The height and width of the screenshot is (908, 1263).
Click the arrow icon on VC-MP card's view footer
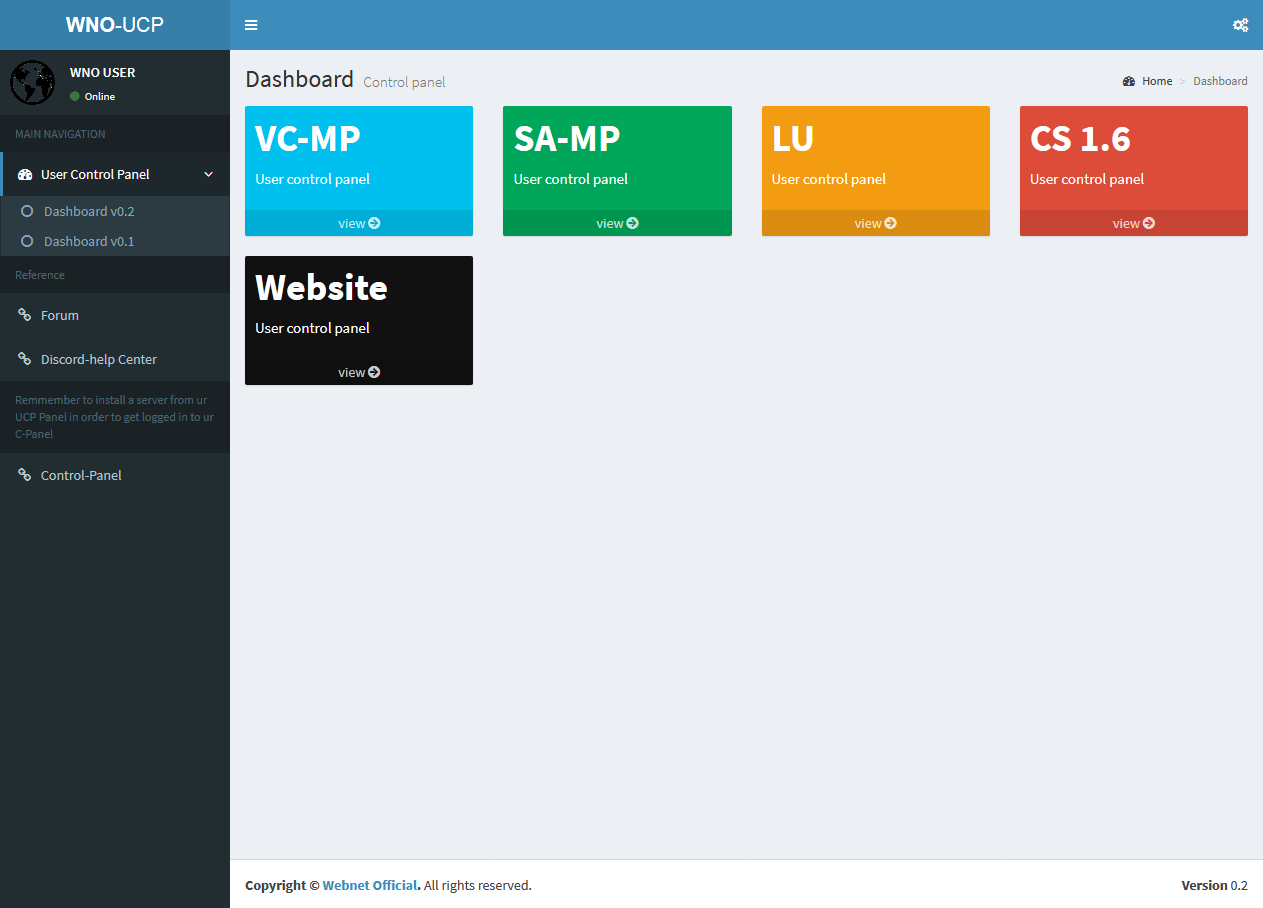(374, 223)
